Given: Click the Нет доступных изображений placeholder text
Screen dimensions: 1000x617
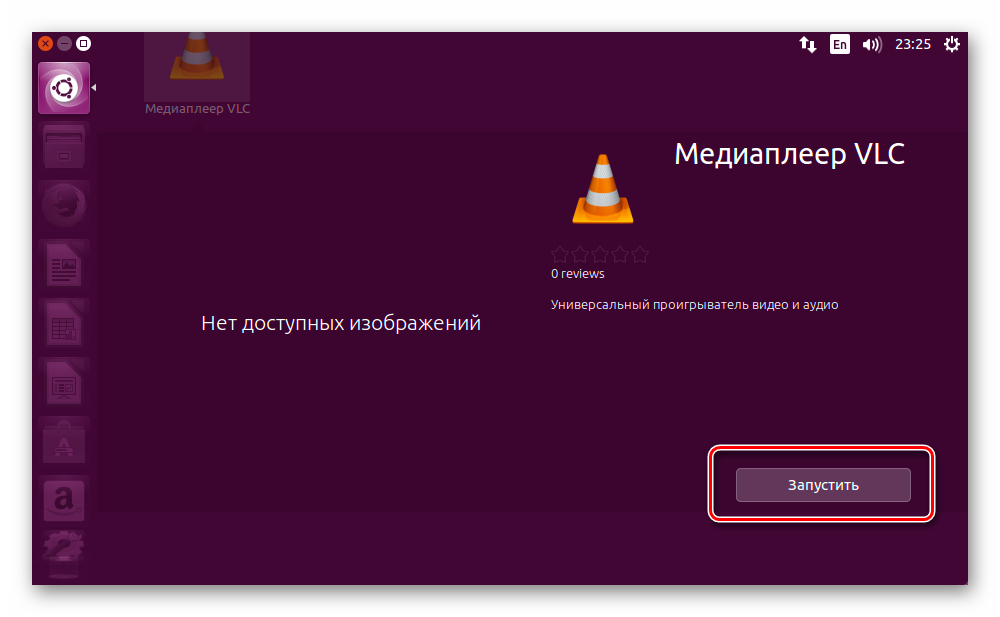Looking at the screenshot, I should pos(341,323).
